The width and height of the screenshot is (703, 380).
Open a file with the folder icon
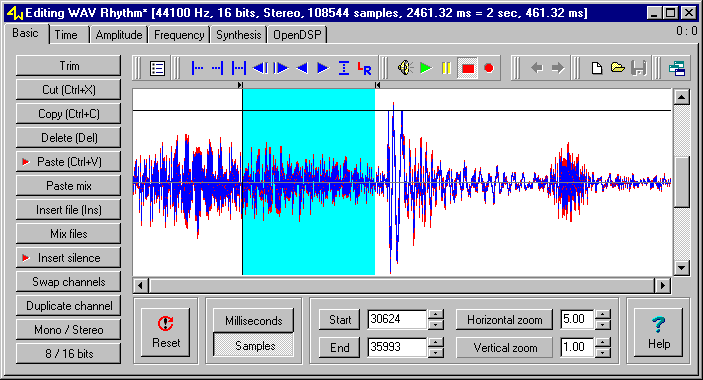point(617,68)
